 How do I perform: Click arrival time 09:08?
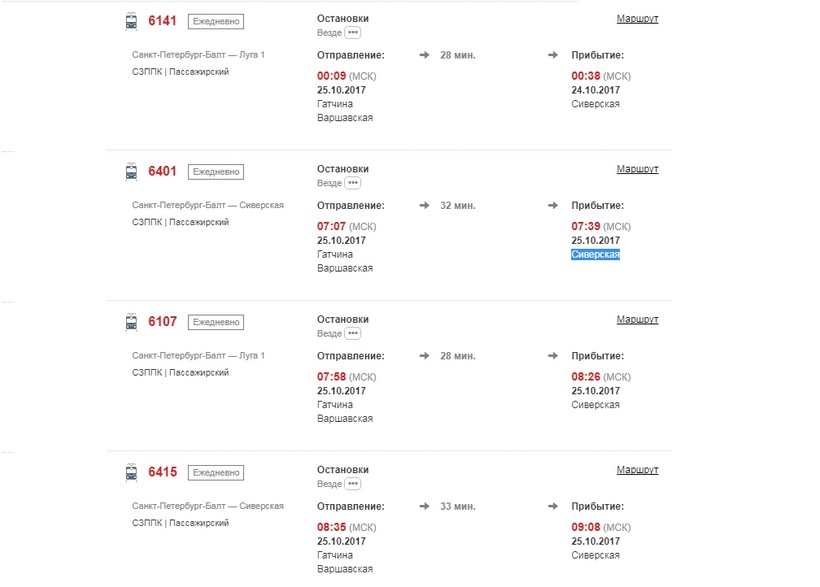tap(586, 527)
